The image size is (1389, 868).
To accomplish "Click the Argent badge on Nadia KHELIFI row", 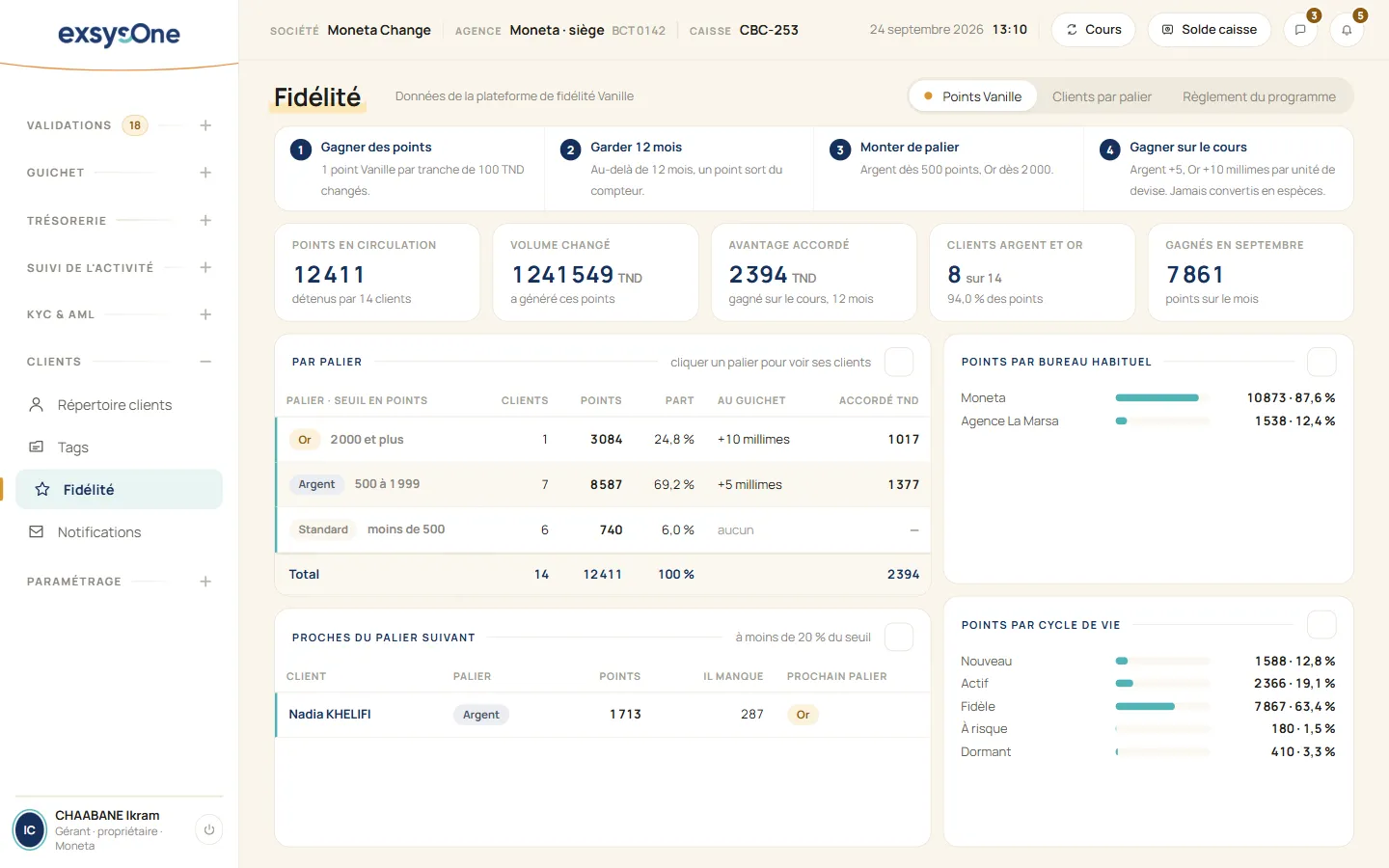I will (x=480, y=715).
